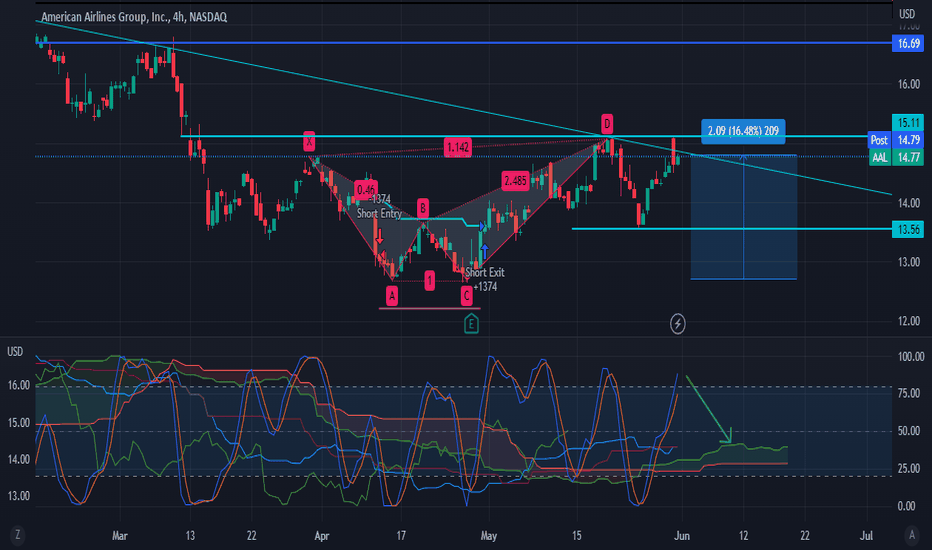Click the 2.485 ratio label

coord(515,181)
